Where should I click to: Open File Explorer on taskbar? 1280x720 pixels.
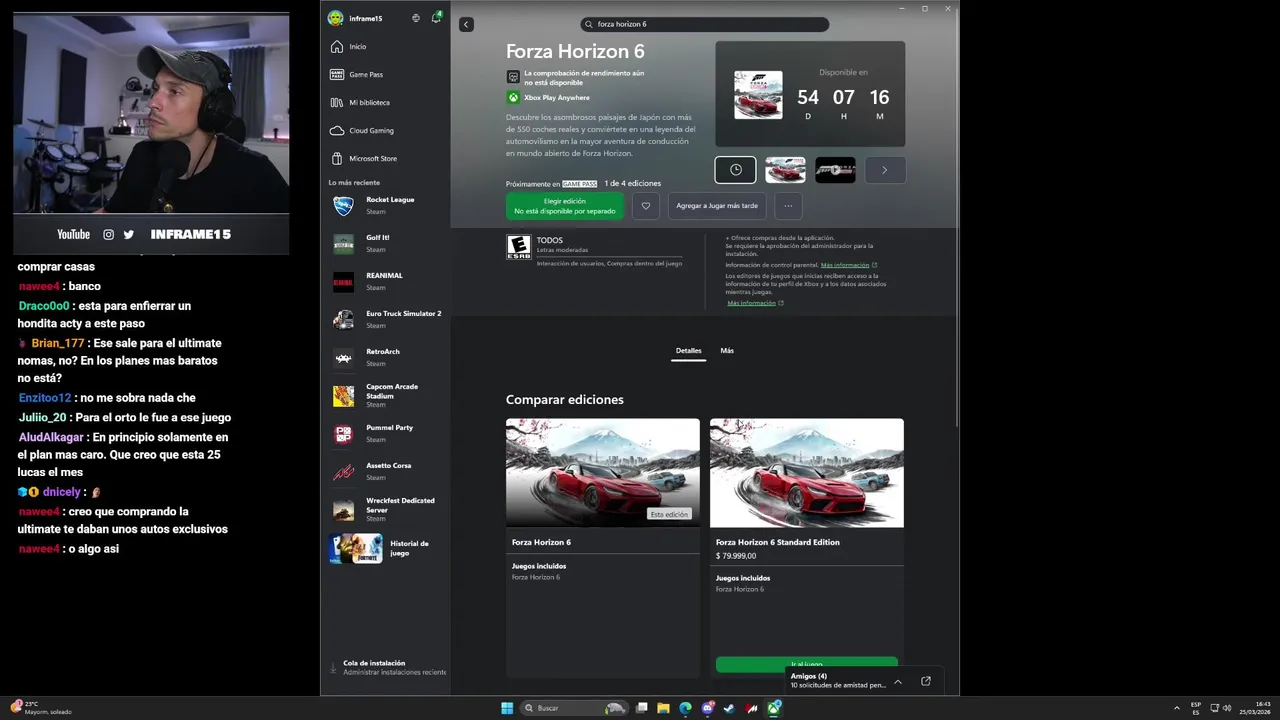663,708
